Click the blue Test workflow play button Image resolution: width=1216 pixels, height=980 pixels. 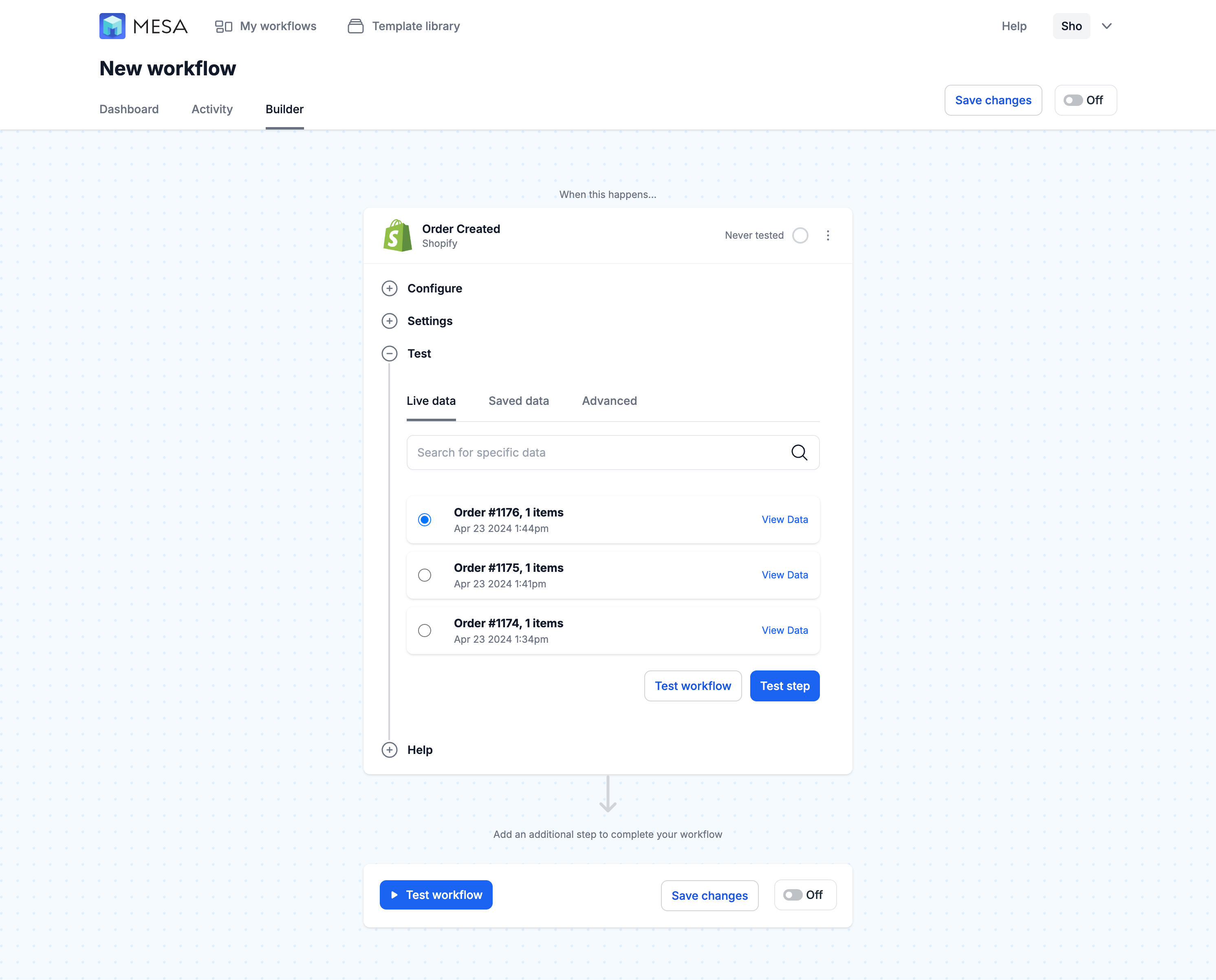point(436,895)
